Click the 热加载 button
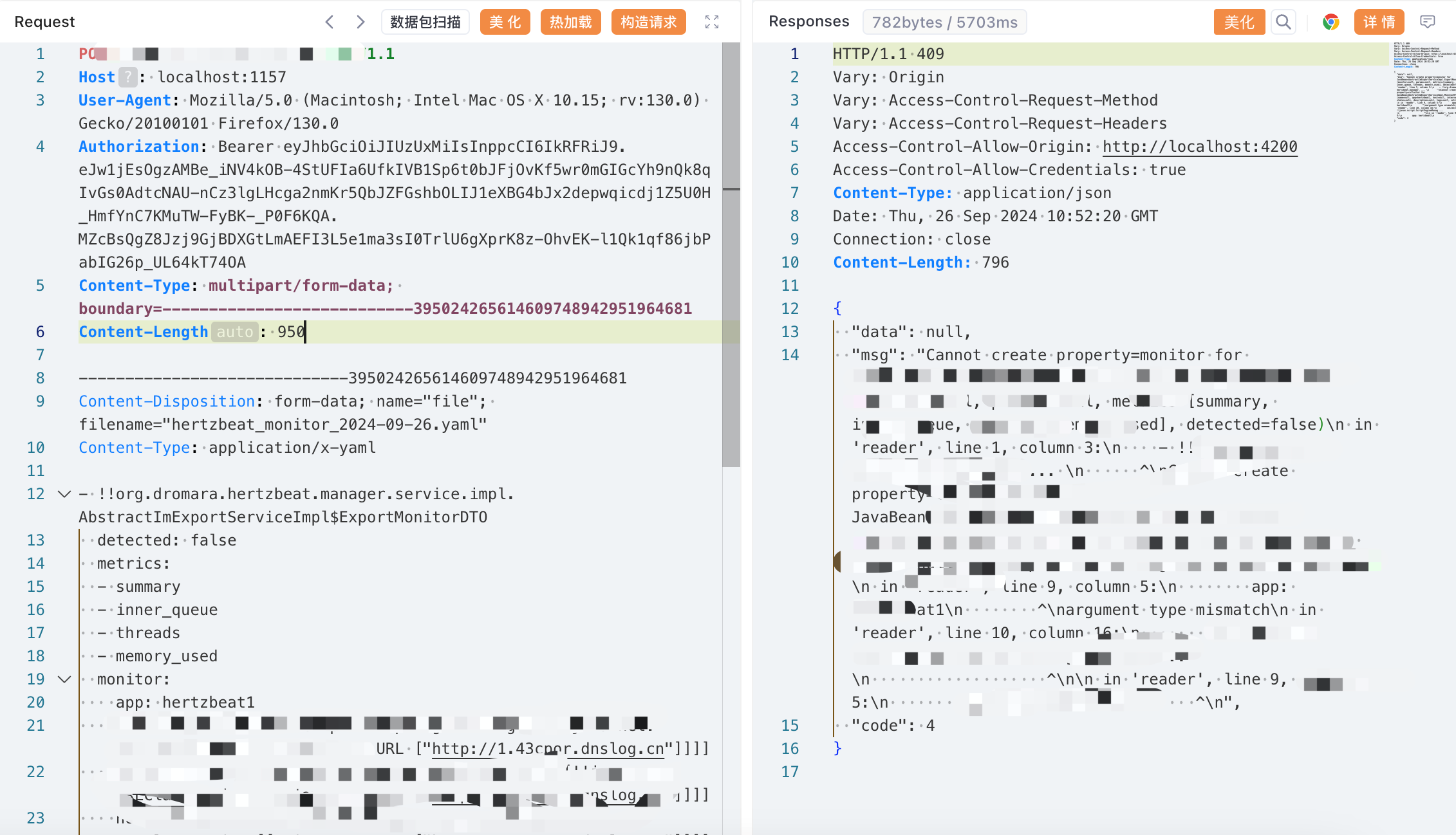The width and height of the screenshot is (1456, 835). (570, 22)
